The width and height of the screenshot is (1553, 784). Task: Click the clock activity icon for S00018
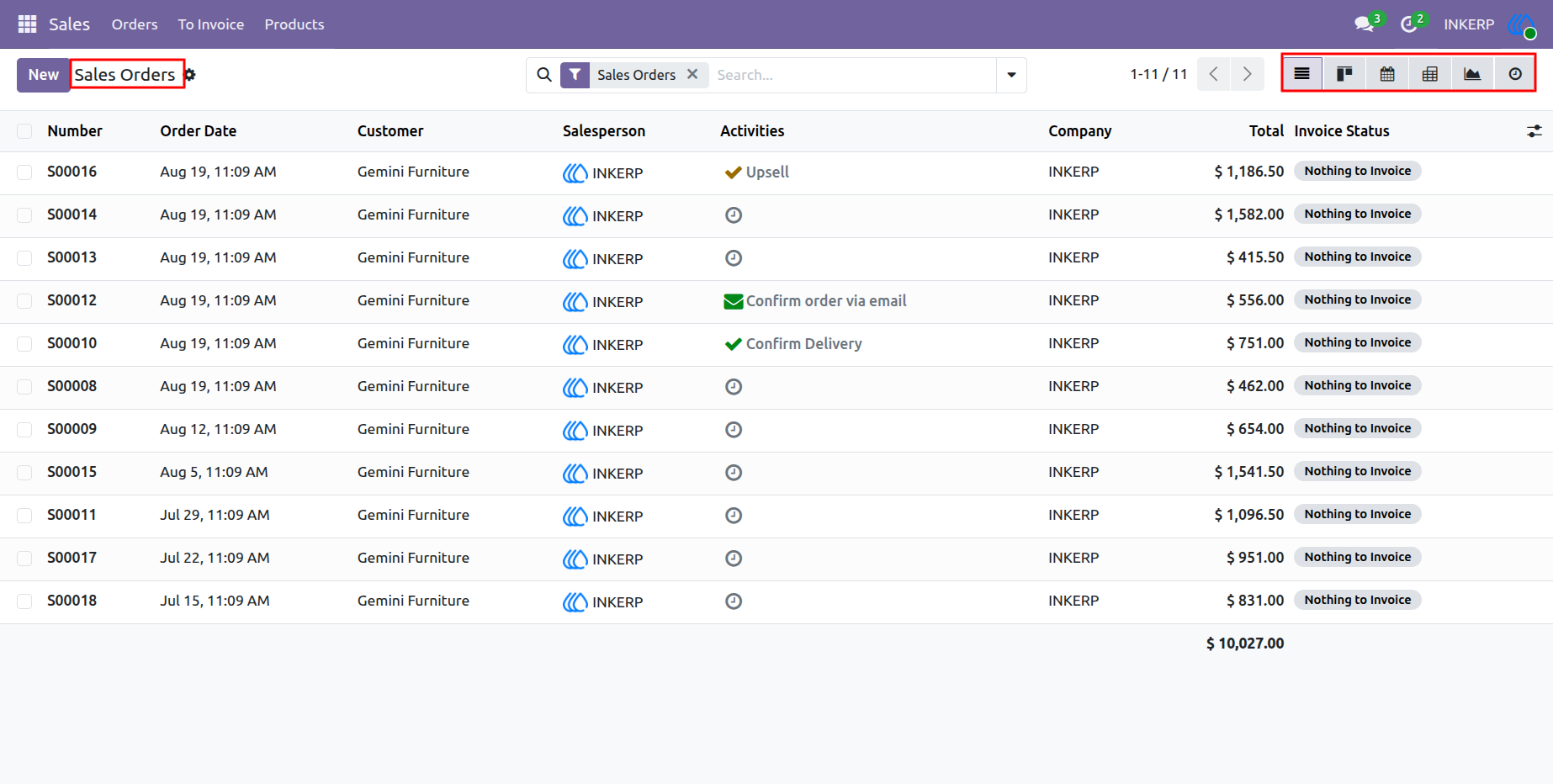[x=734, y=601]
